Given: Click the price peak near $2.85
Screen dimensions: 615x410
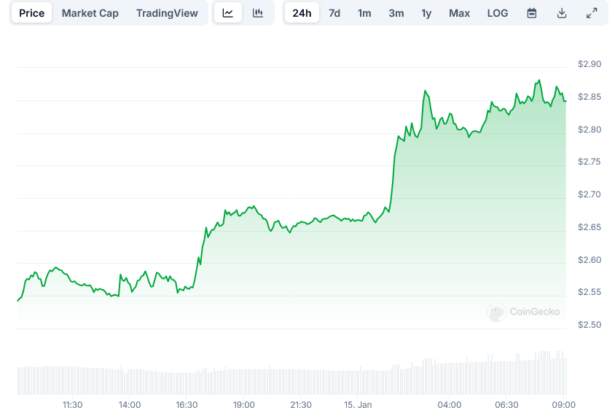Looking at the screenshot, I should pos(426,91).
